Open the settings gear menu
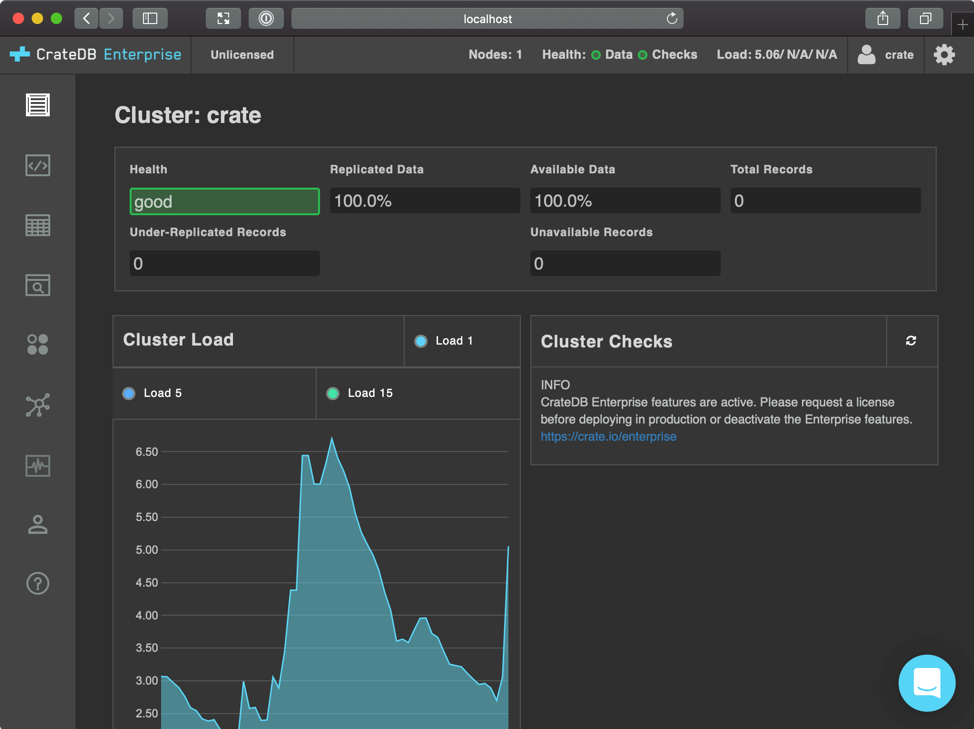The height and width of the screenshot is (729, 974). 944,55
